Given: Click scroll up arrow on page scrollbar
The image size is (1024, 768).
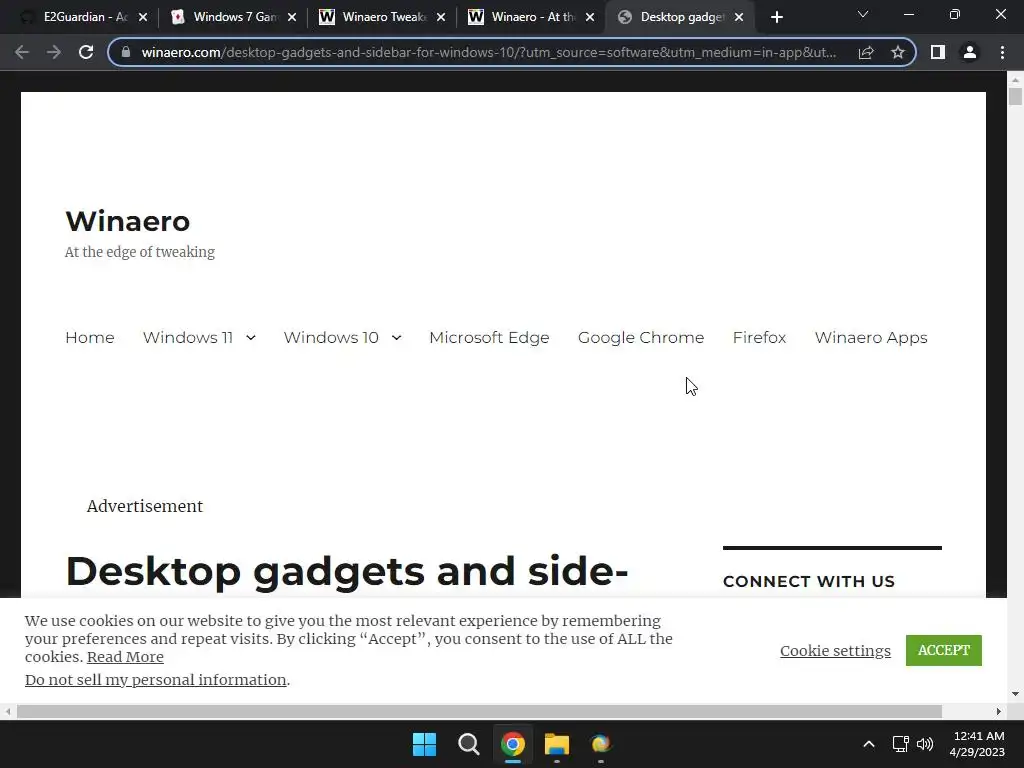Looking at the screenshot, I should 1015,80.
